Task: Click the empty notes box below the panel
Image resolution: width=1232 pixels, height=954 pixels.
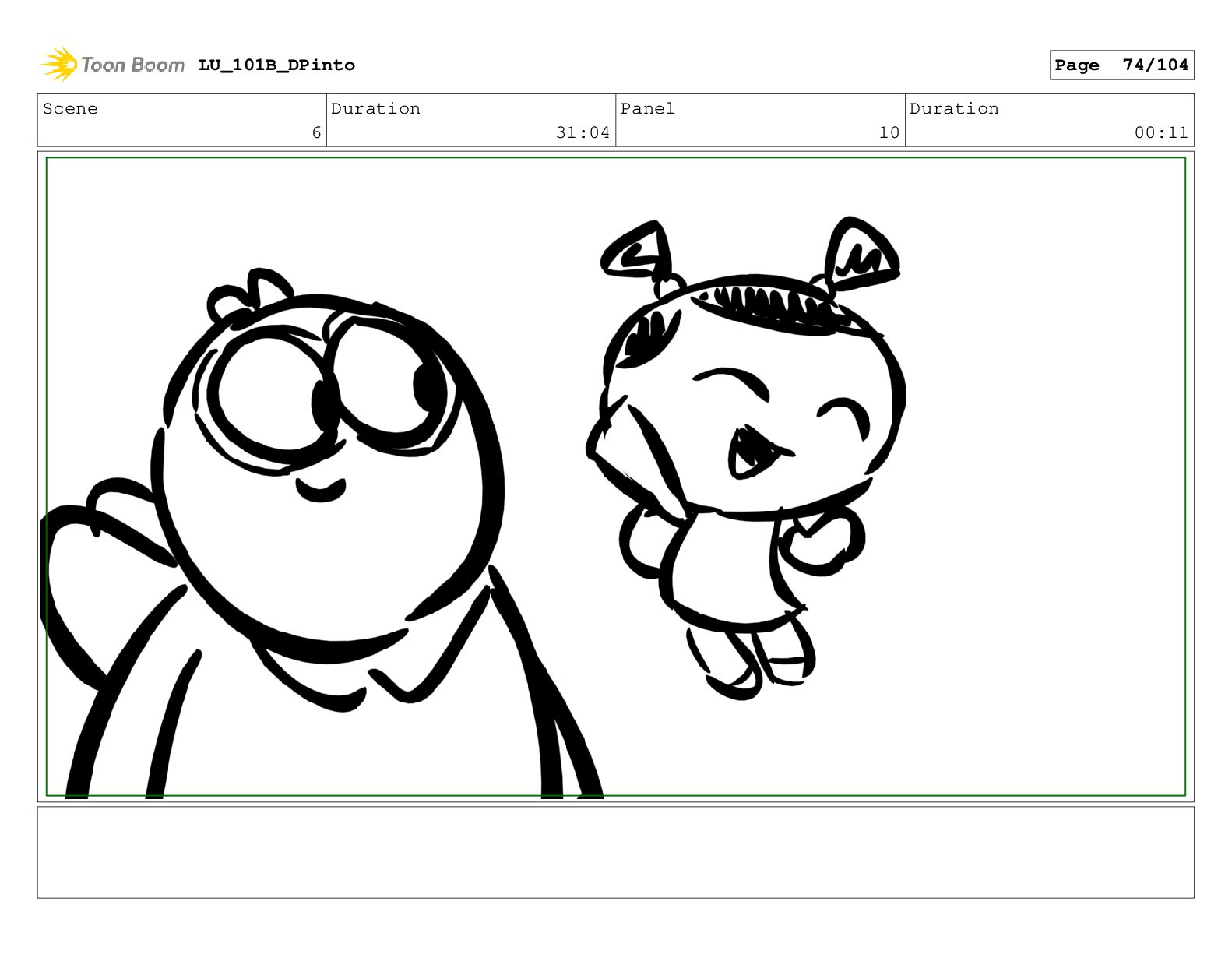Action: [x=615, y=852]
